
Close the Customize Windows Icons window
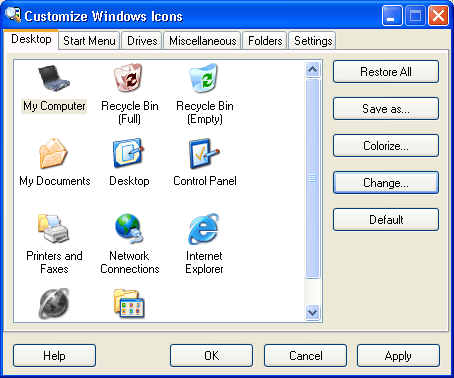(x=438, y=15)
